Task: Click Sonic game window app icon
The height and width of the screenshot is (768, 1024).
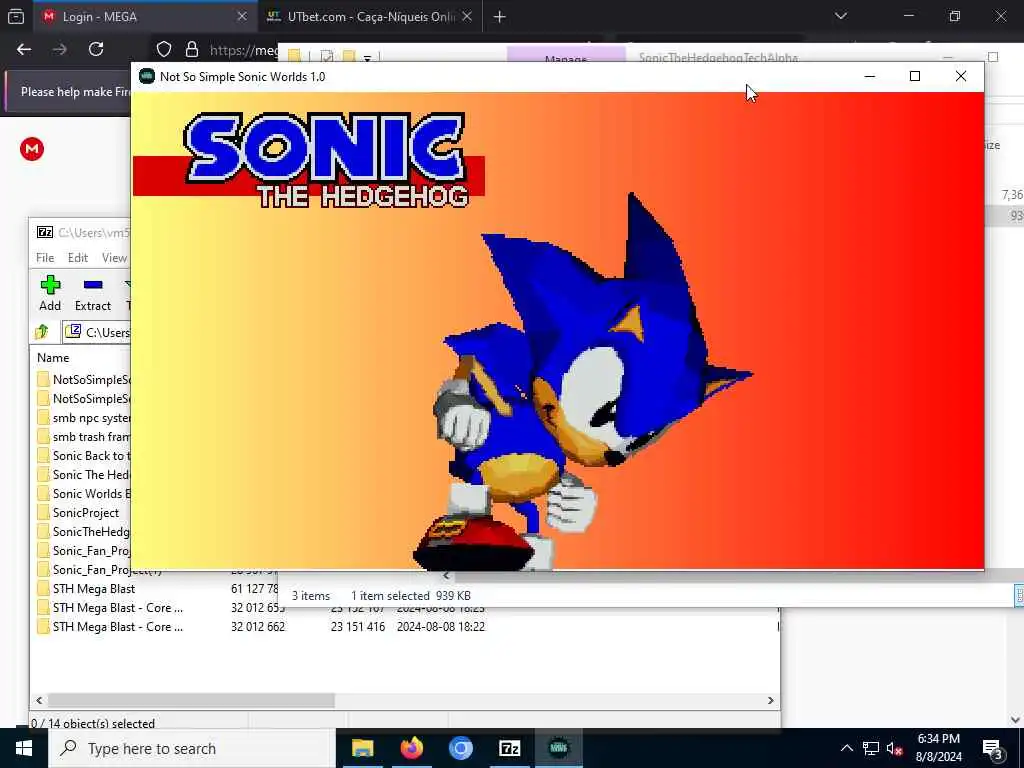Action: pyautogui.click(x=147, y=76)
